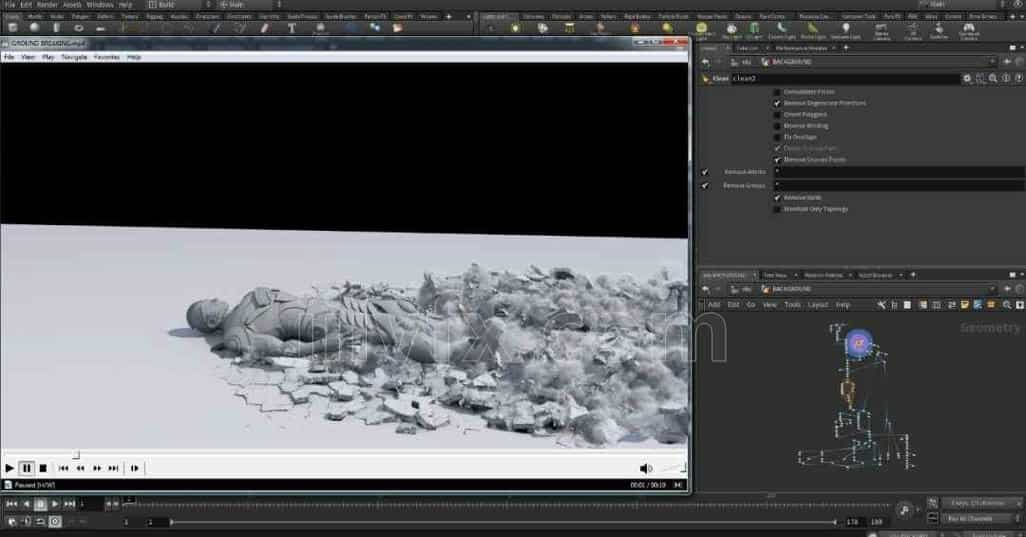Click the back arrow in parameter pane

705,61
